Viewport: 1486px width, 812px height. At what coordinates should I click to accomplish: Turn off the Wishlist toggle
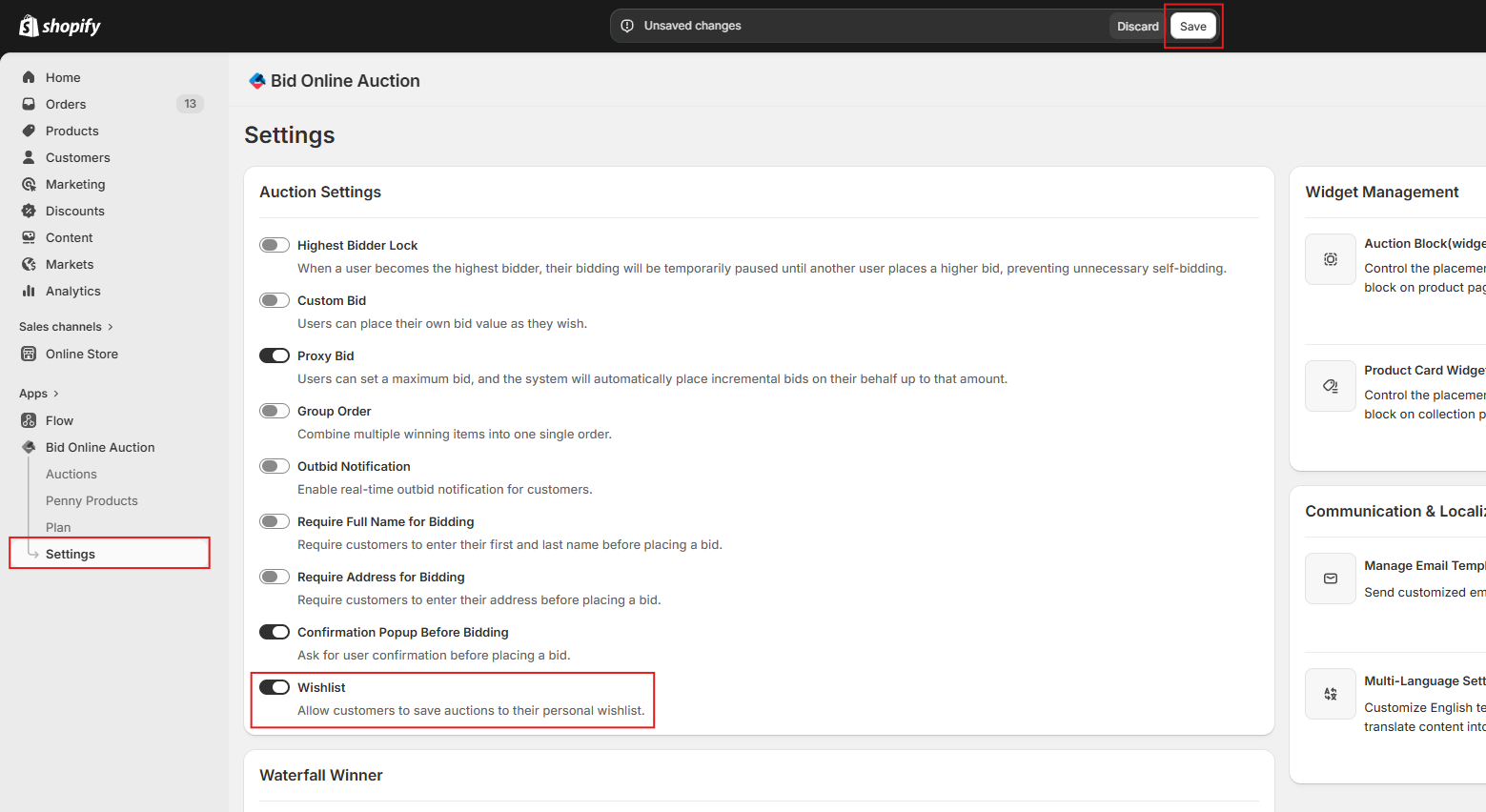(275, 687)
